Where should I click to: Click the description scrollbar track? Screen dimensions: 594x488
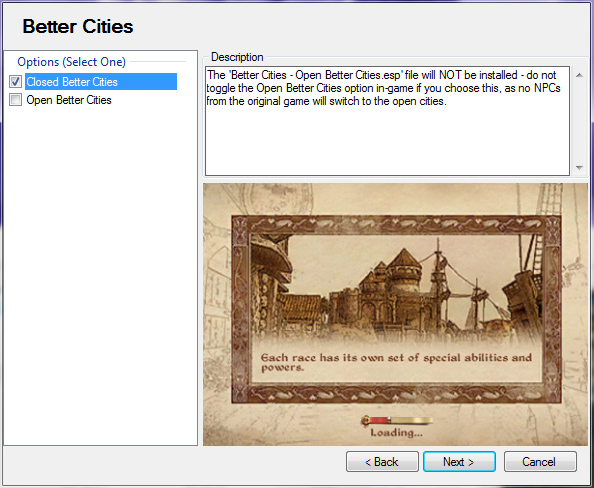[579, 121]
